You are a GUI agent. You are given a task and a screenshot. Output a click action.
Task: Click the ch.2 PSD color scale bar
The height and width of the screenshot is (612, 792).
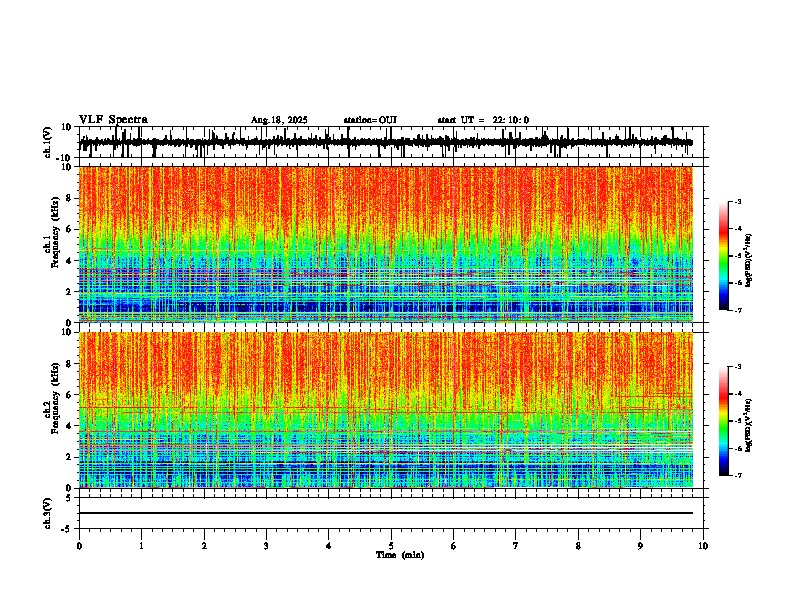724,421
